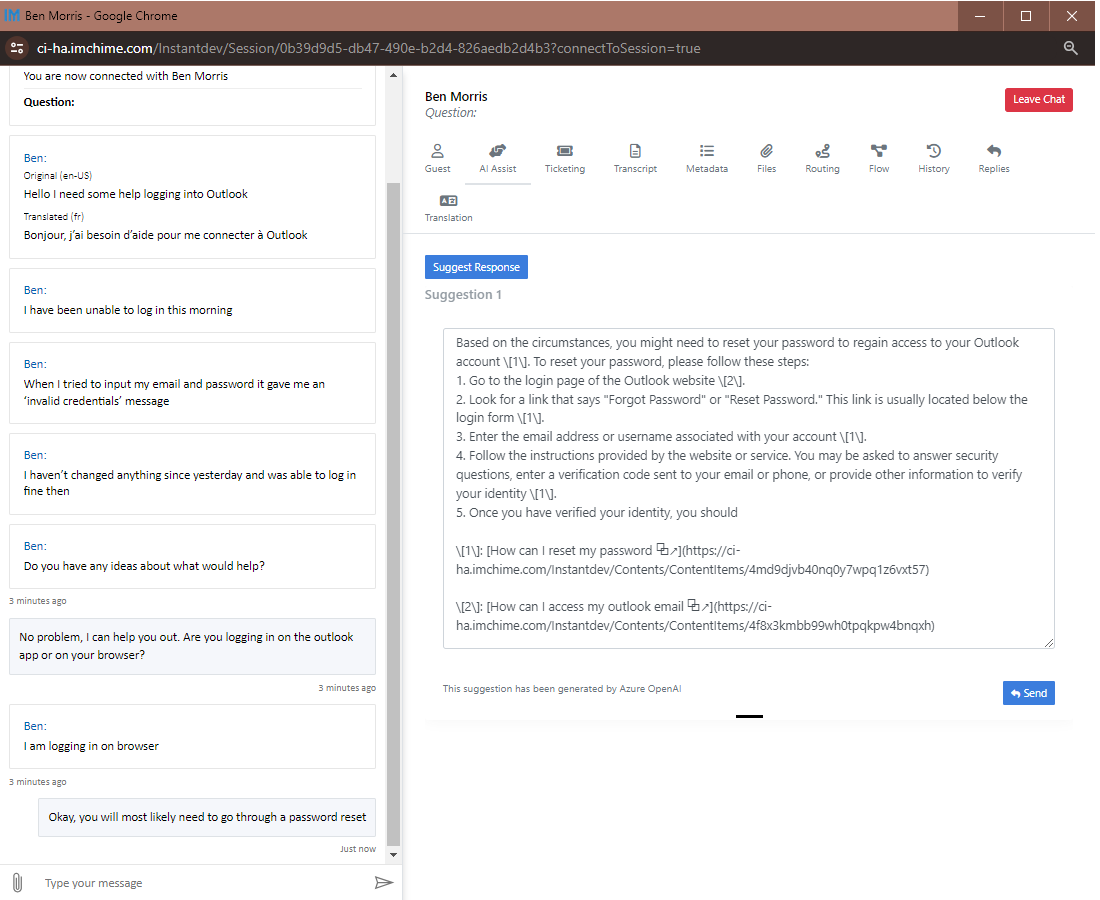Click the chat scrollbar down arrow
Viewport: 1100px width, 900px height.
tap(392, 853)
